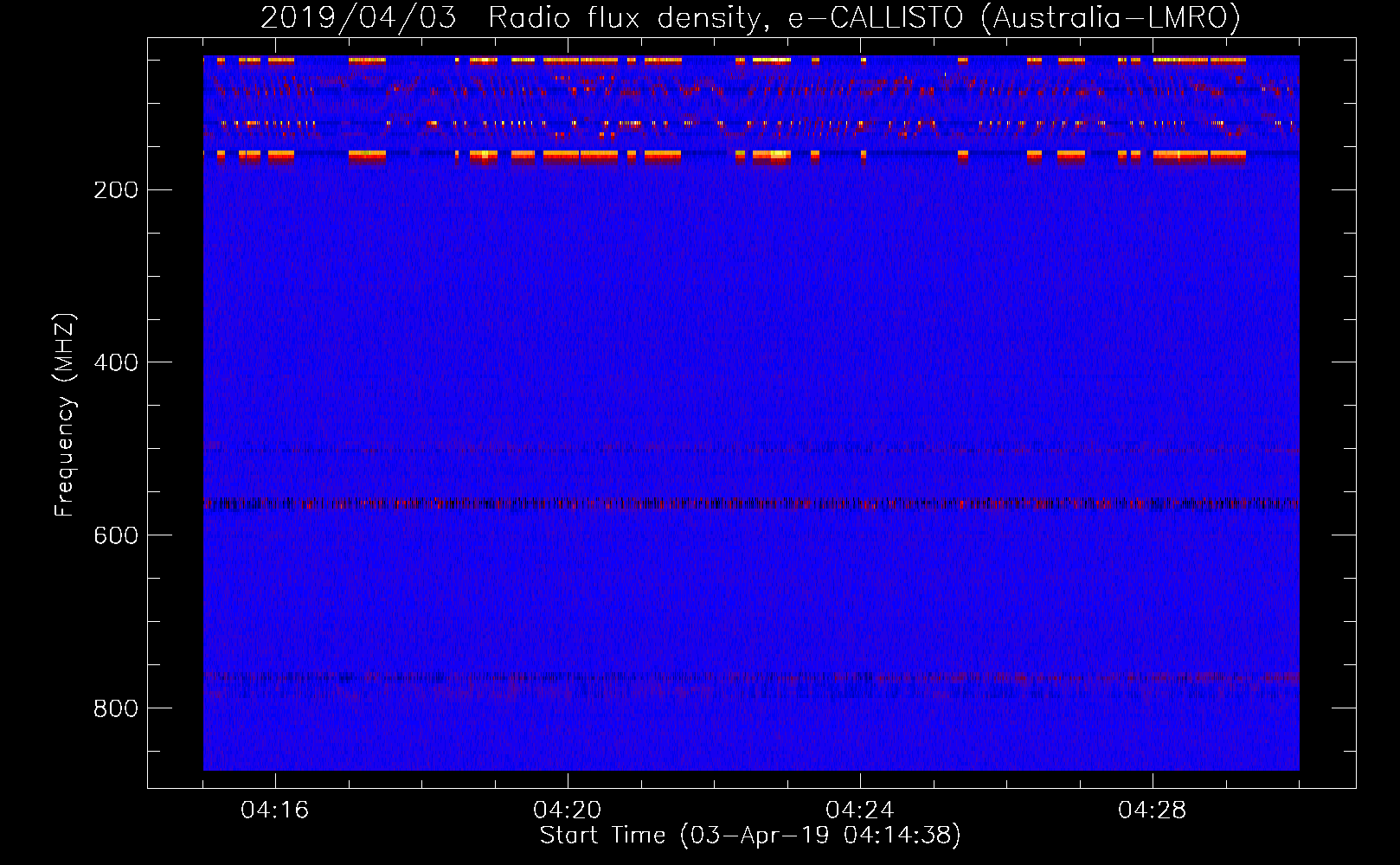Viewport: 1400px width, 865px height.
Task: Click the 04:24 time axis label
Action: 860,811
